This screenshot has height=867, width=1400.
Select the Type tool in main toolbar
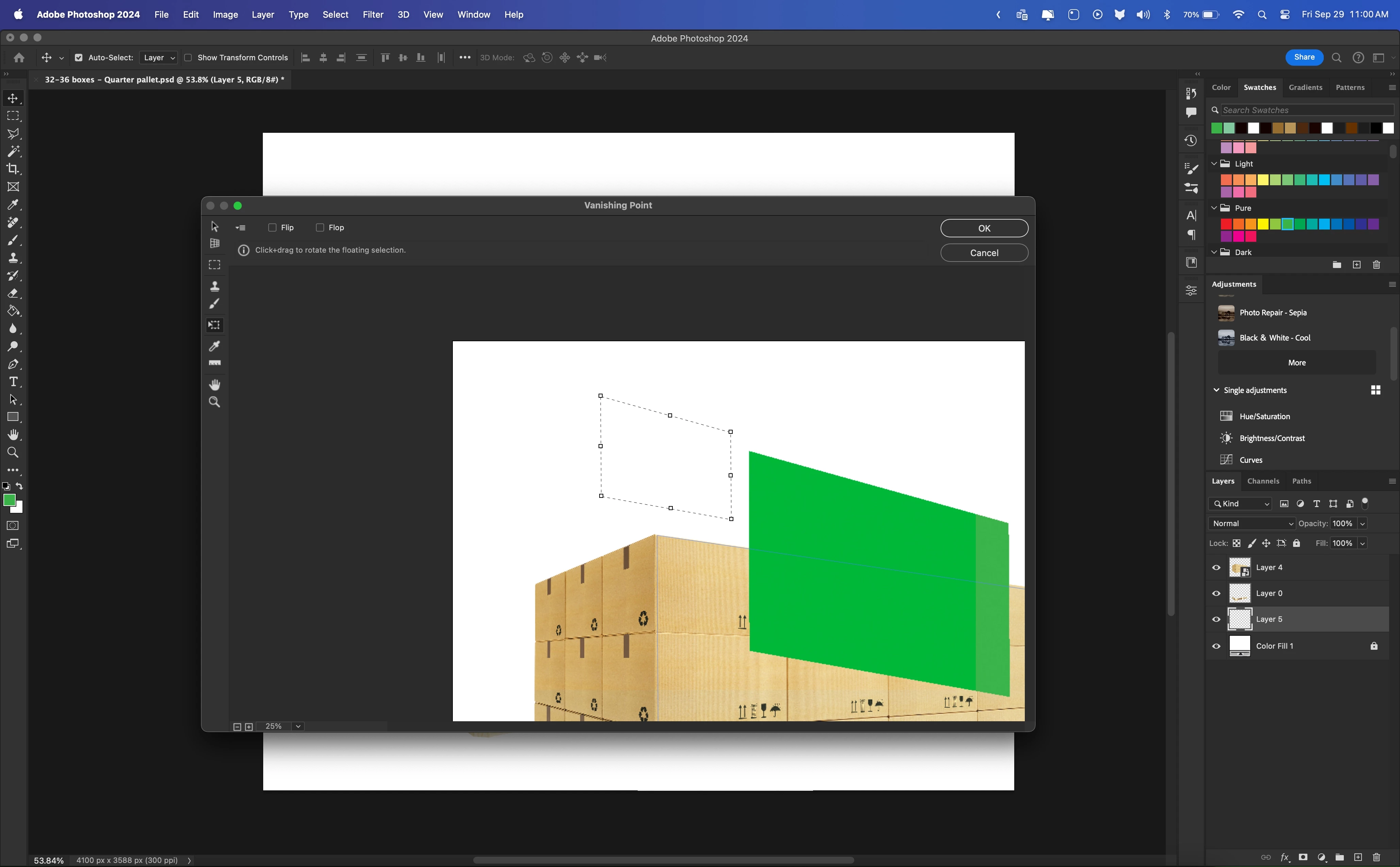pos(13,382)
